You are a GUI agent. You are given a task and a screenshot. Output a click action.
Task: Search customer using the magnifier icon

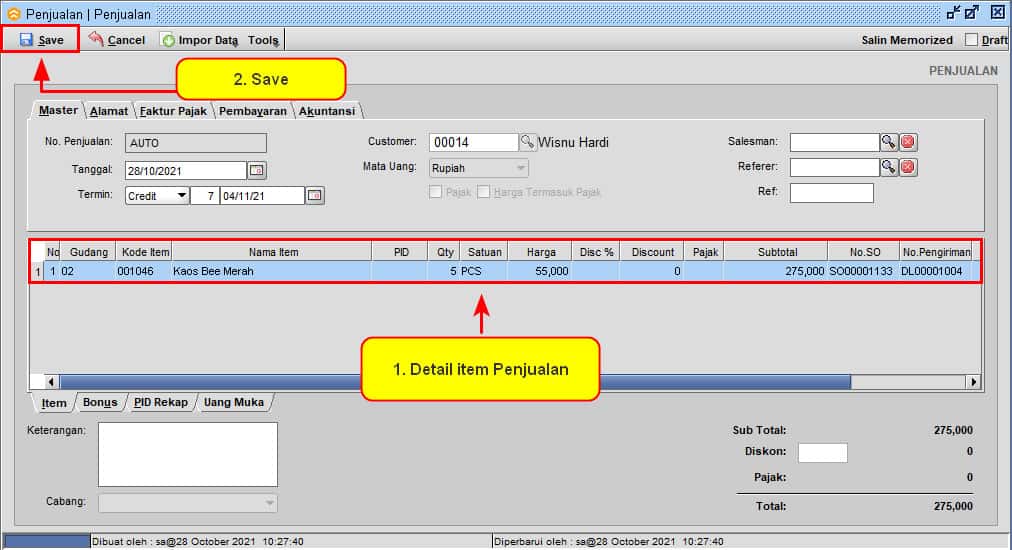(528, 142)
